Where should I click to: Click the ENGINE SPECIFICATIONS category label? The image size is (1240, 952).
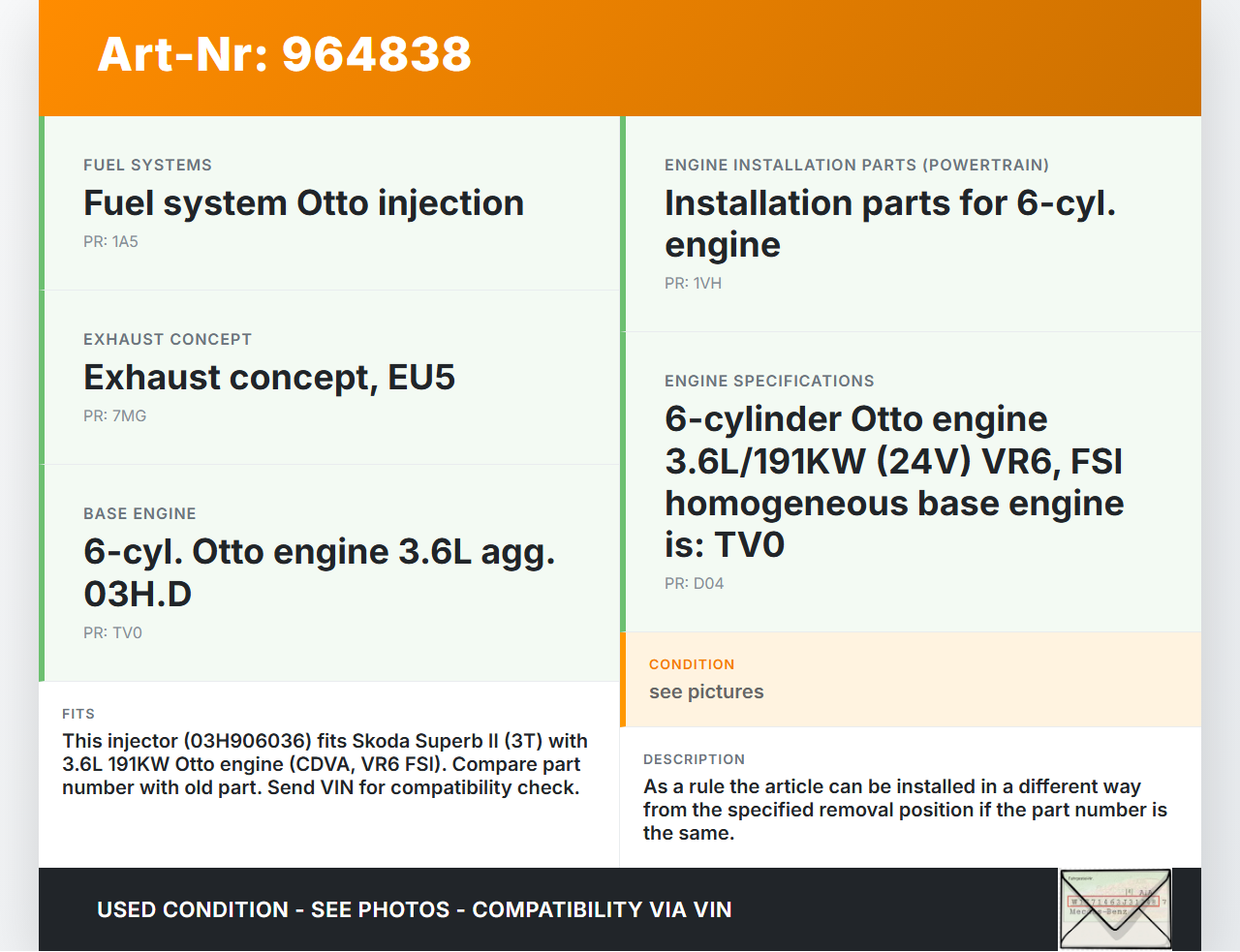pos(769,382)
